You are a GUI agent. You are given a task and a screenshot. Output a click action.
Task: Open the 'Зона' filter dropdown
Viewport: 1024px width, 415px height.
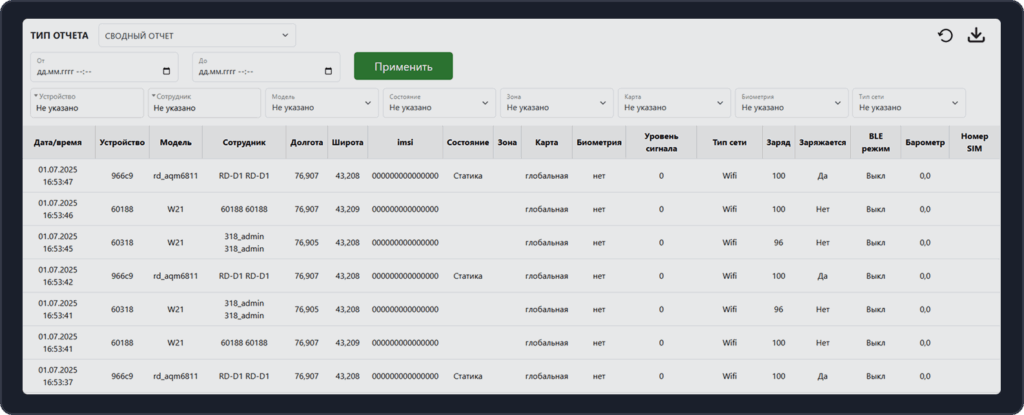[556, 102]
